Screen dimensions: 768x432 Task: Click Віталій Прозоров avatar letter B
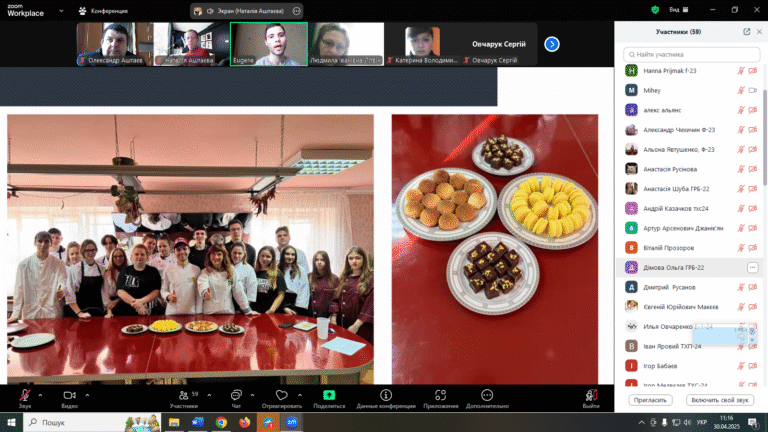coord(631,248)
